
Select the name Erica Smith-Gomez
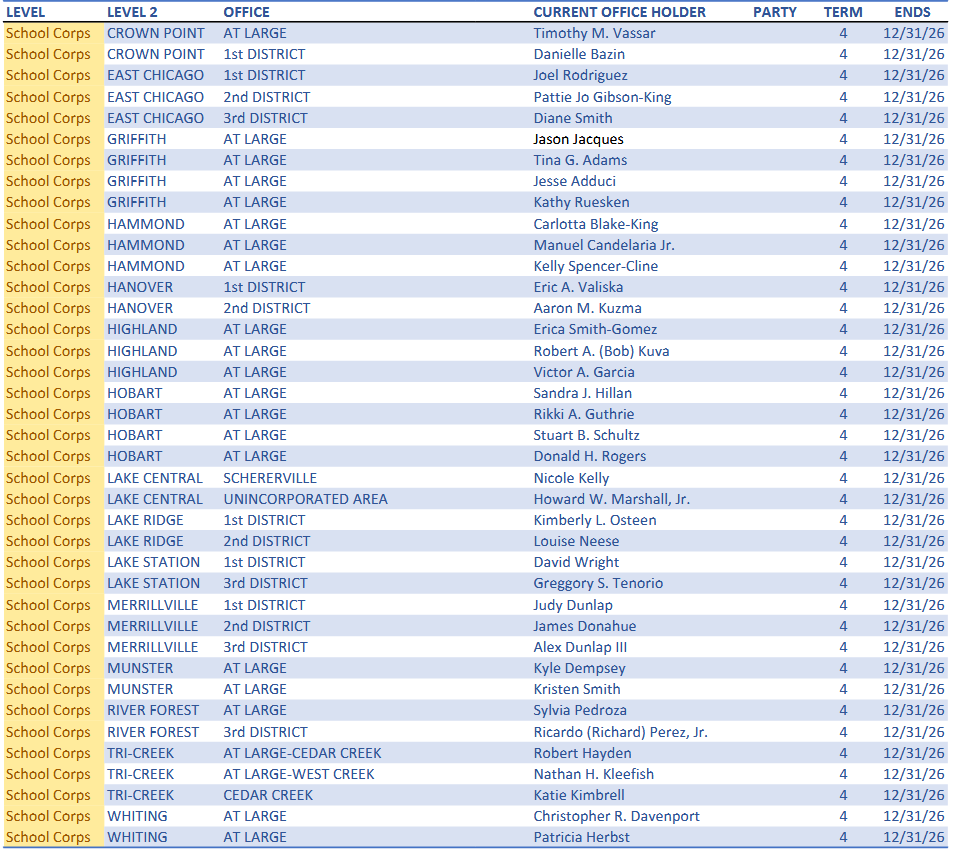595,329
